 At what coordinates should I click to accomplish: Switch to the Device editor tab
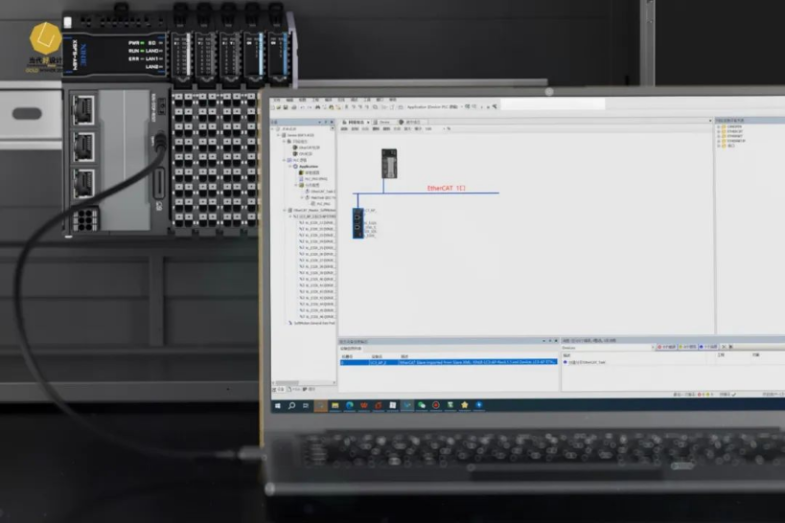(384, 121)
